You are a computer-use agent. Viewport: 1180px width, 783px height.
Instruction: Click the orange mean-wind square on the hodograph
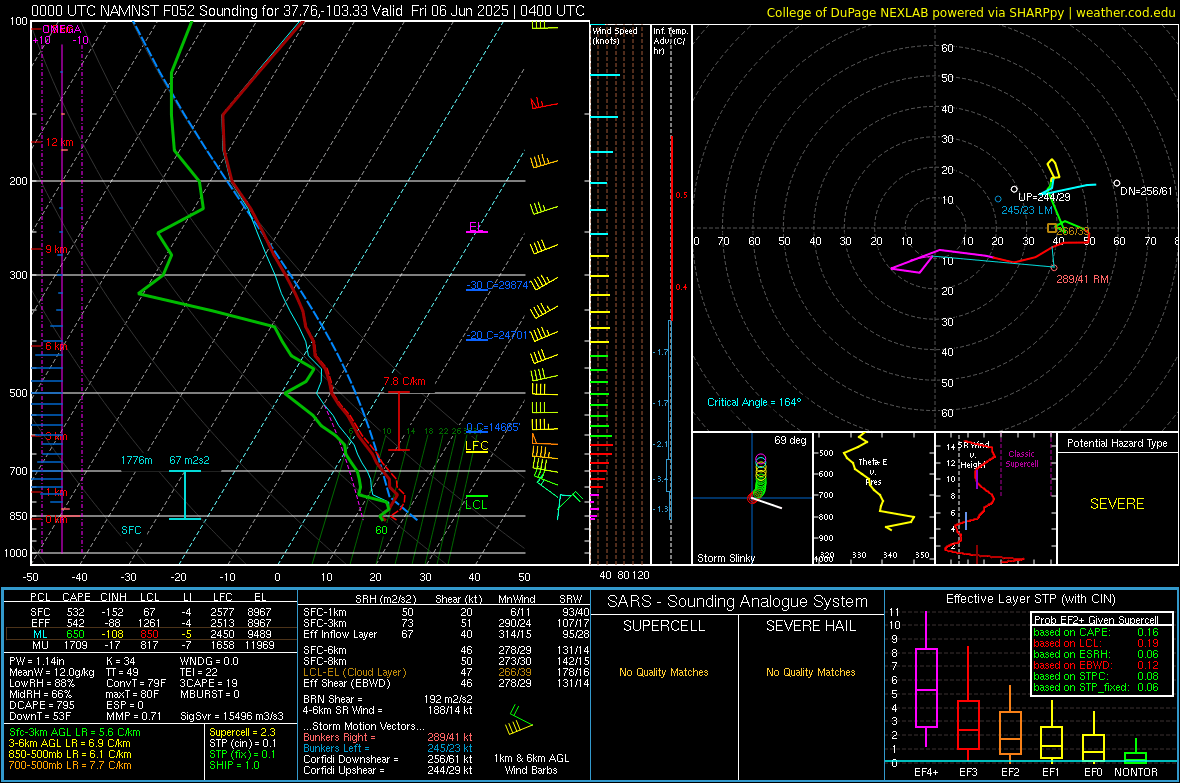1052,227
